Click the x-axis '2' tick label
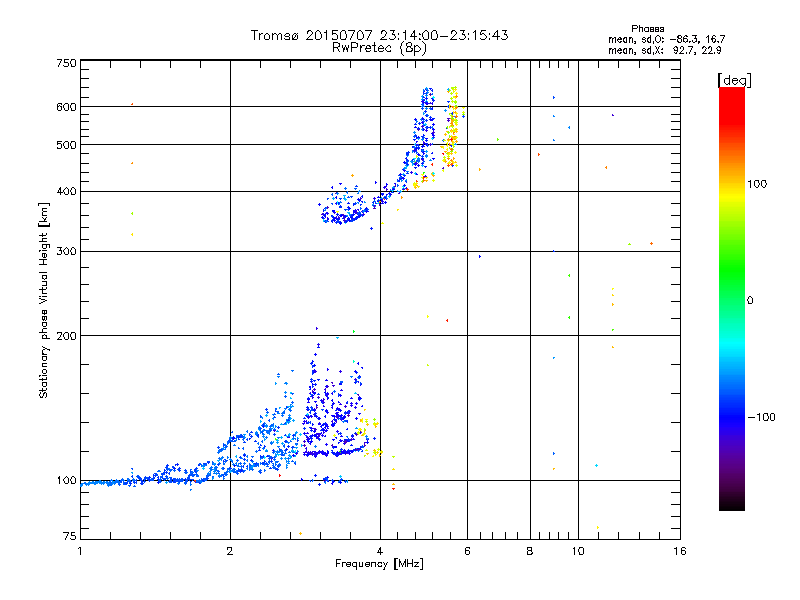Image resolution: width=800 pixels, height=600 pixels. pos(230,551)
